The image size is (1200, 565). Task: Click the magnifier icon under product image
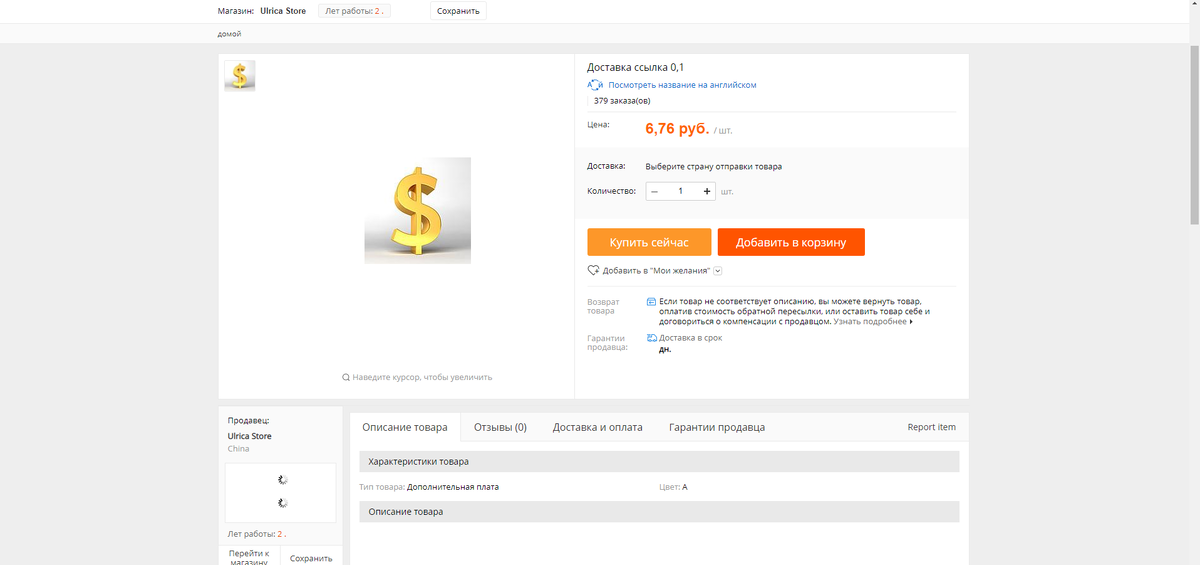[x=346, y=377]
